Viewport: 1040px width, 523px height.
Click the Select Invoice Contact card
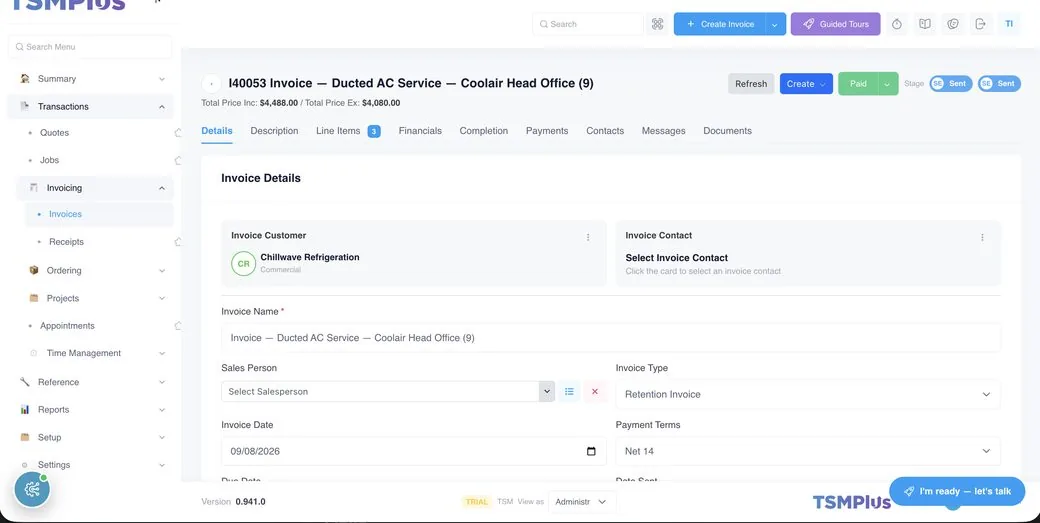coord(808,253)
